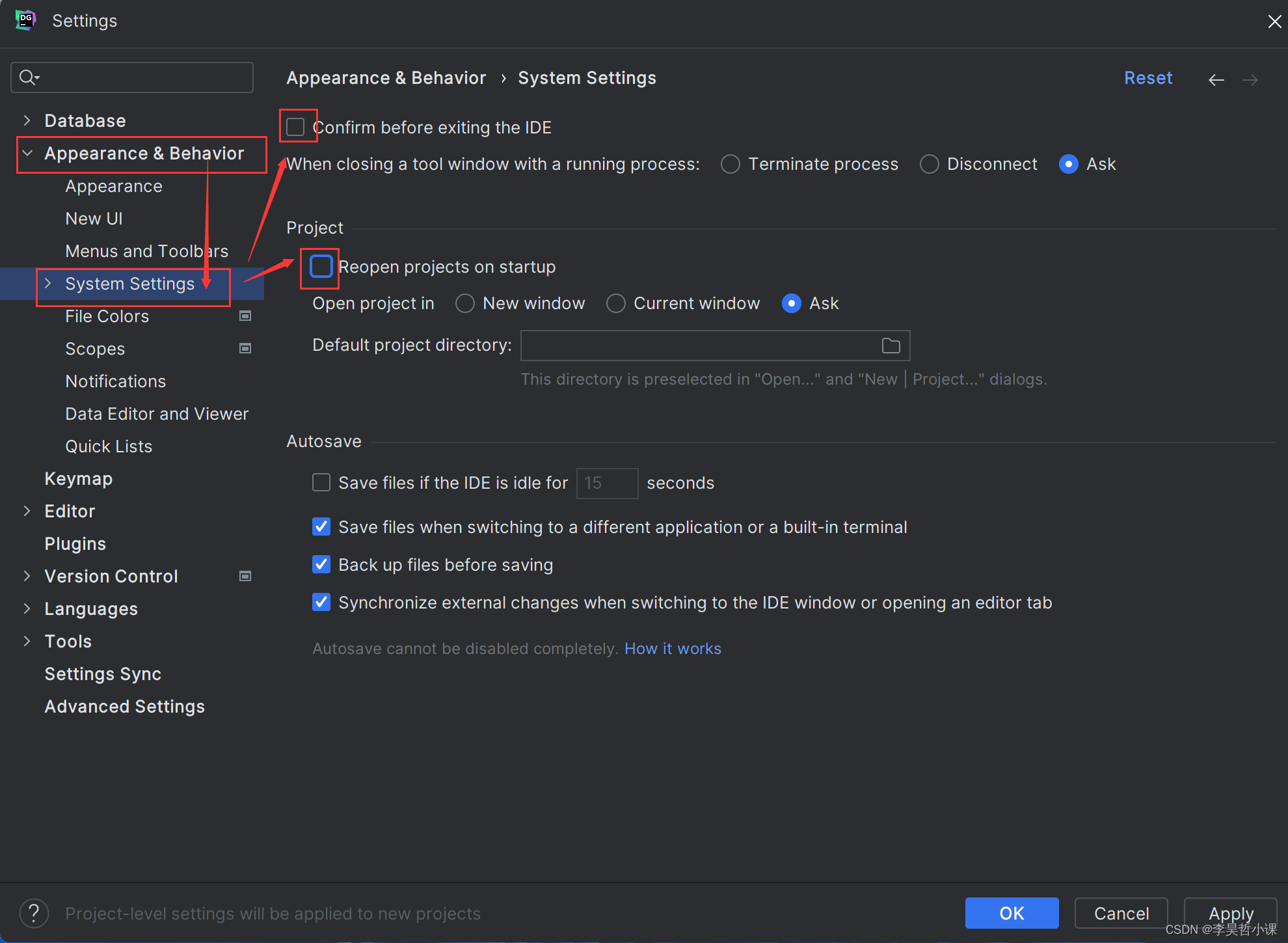Click the project-level icon beside File Colors
Screen dimensions: 1288x943
click(245, 316)
